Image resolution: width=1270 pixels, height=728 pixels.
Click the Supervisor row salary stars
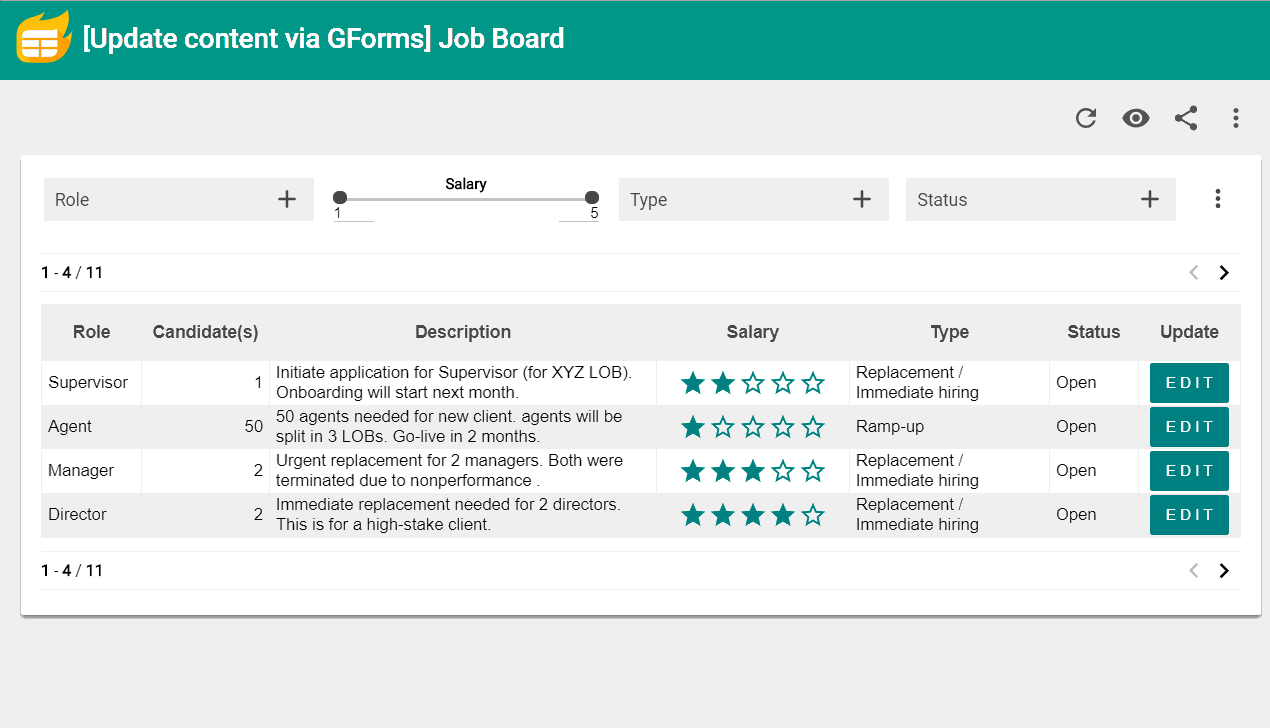tap(752, 383)
